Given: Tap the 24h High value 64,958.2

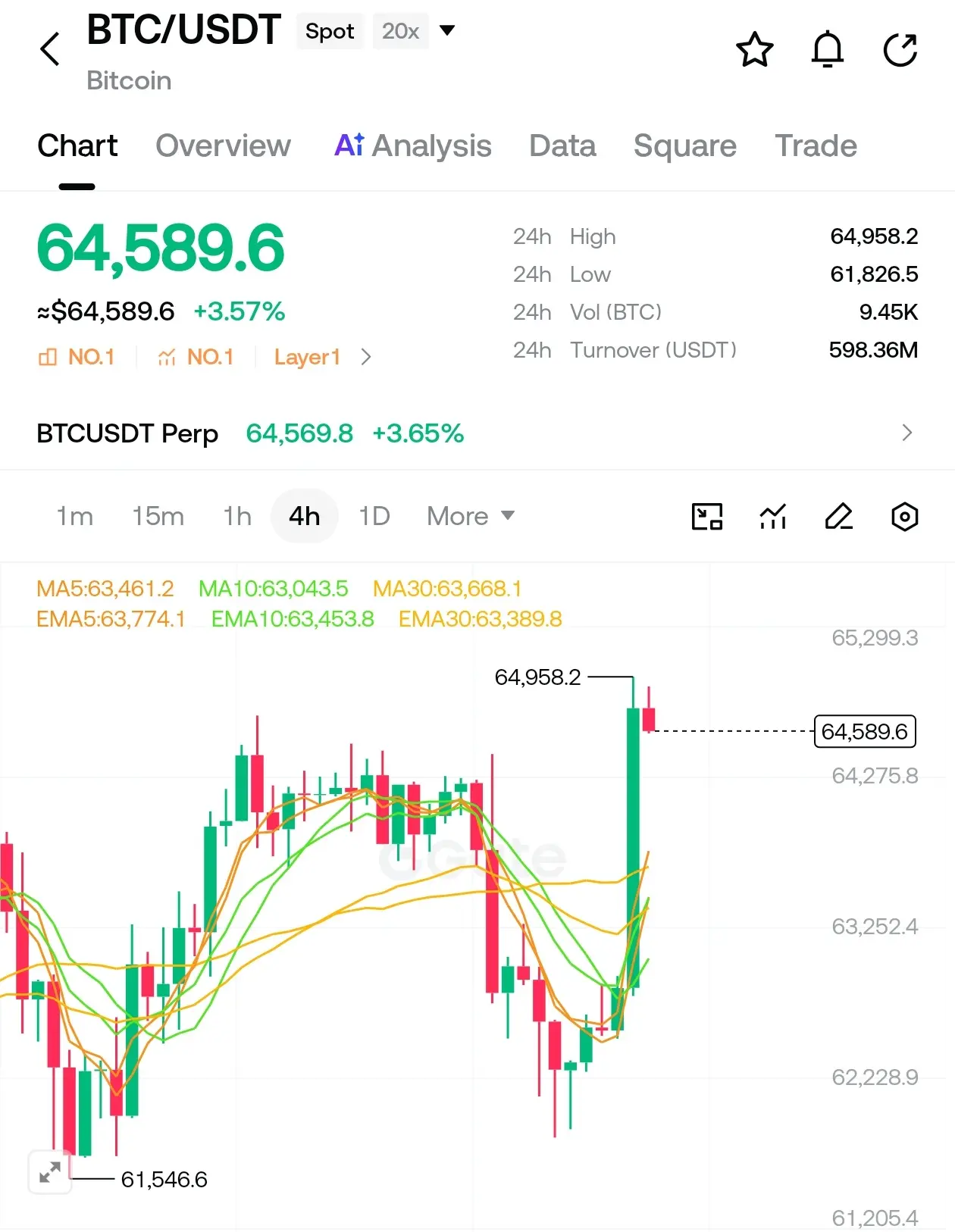Looking at the screenshot, I should pyautogui.click(x=874, y=236).
